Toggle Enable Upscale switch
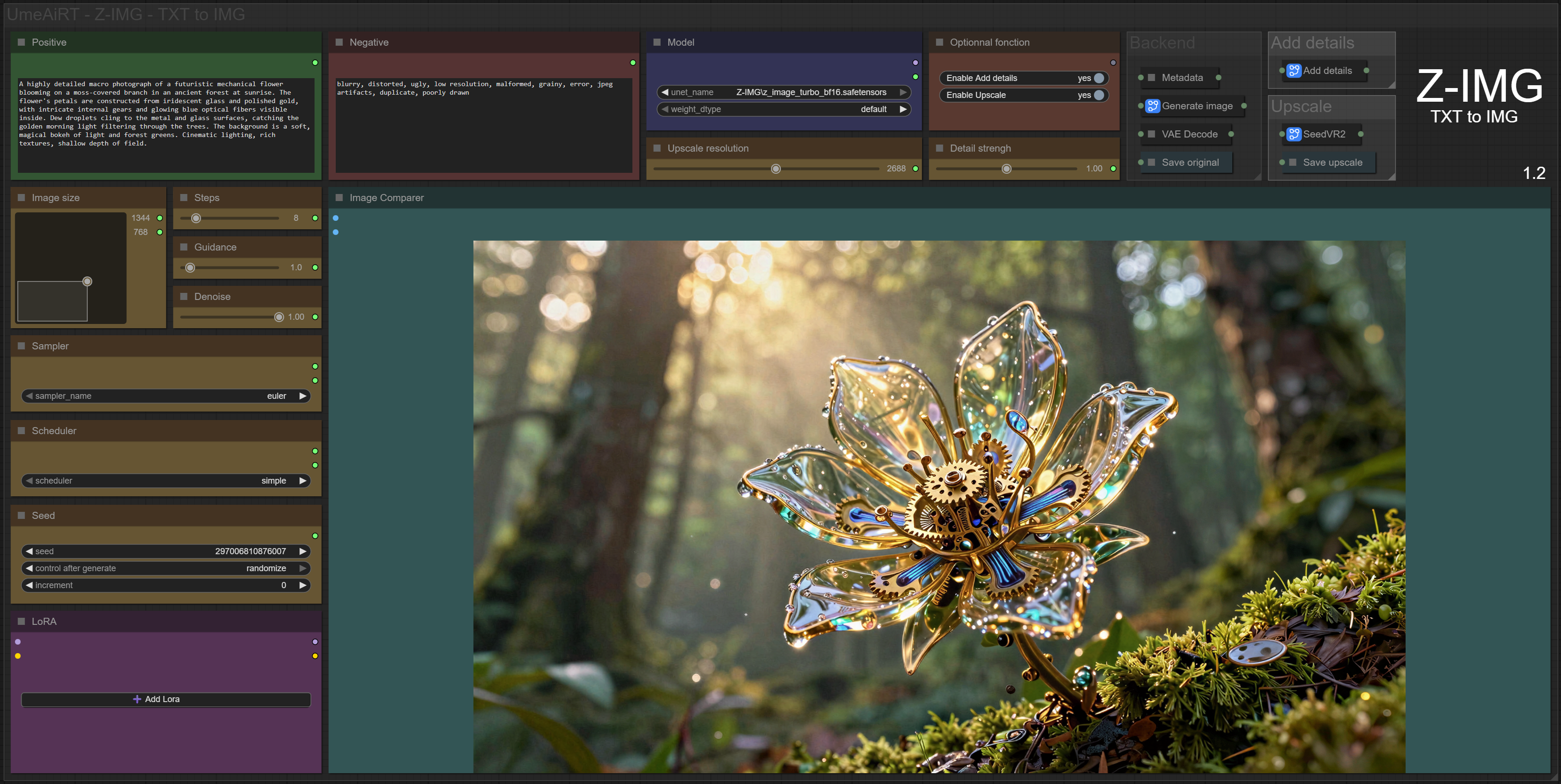 [x=1099, y=95]
